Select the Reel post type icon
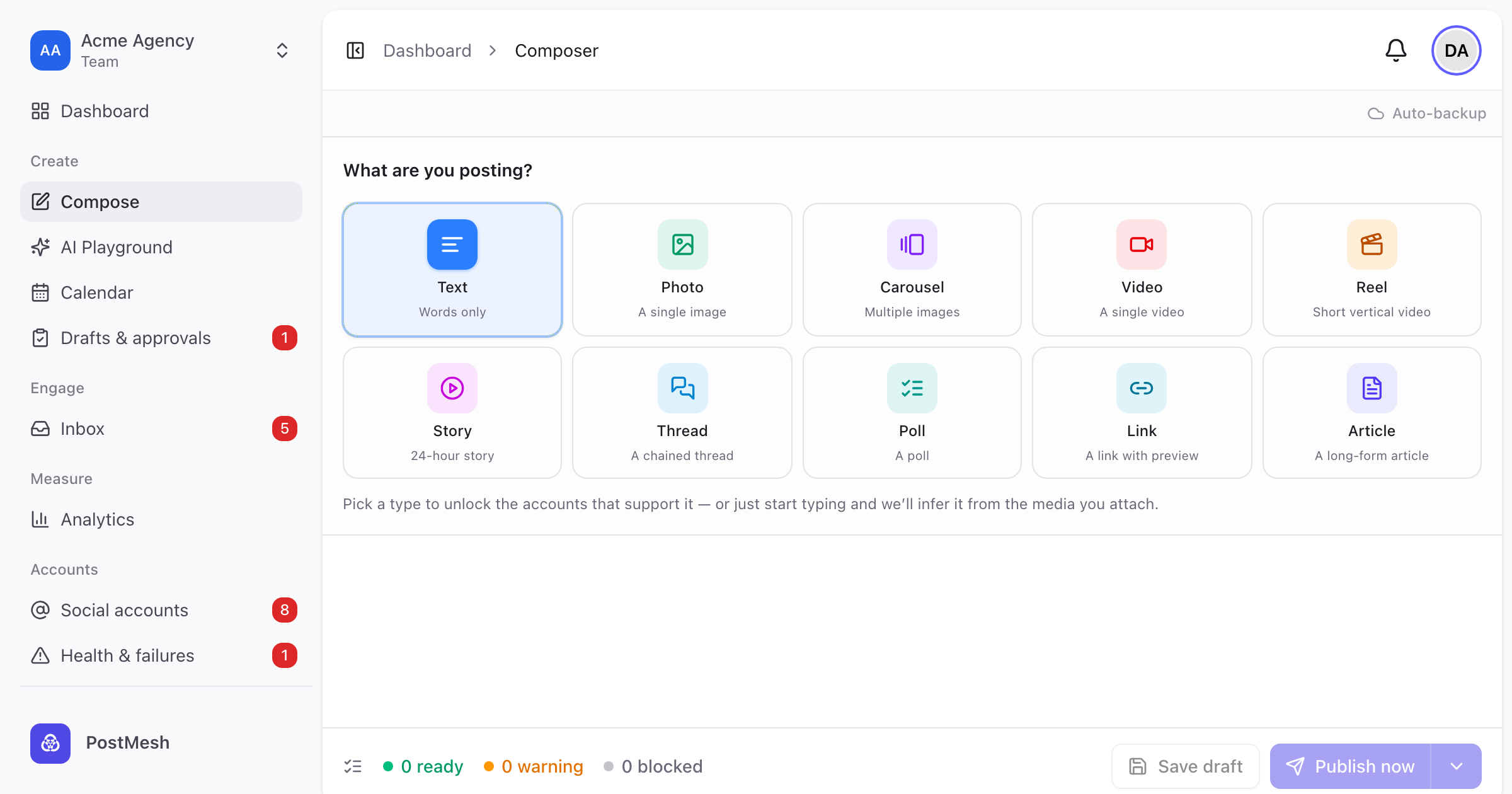 (1372, 245)
